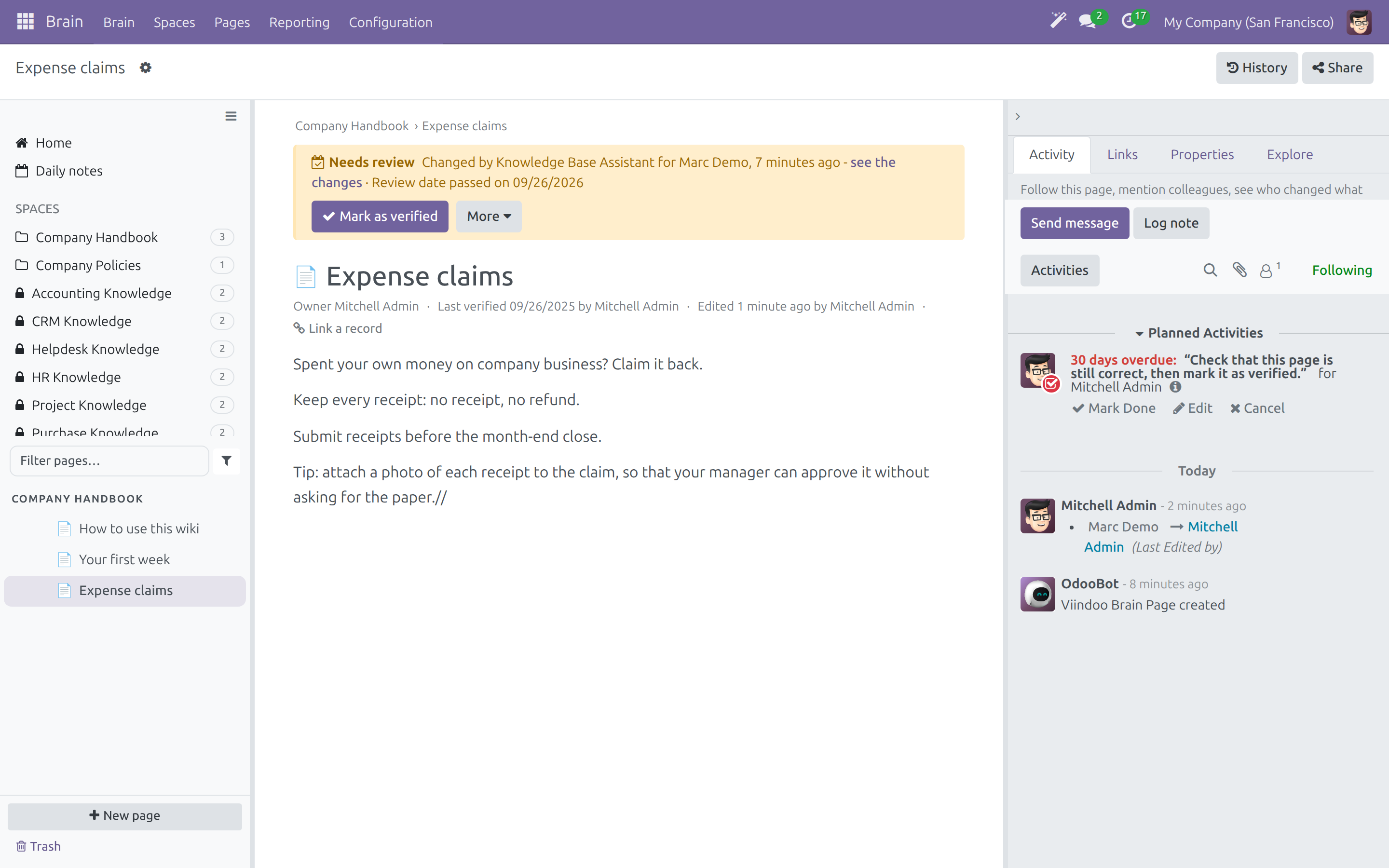Click the magic wand icon in top bar
The image size is (1389, 868).
click(1058, 21)
